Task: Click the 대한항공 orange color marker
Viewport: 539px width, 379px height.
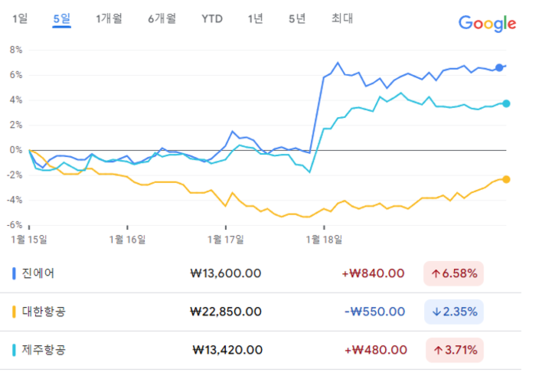Action: coord(14,312)
